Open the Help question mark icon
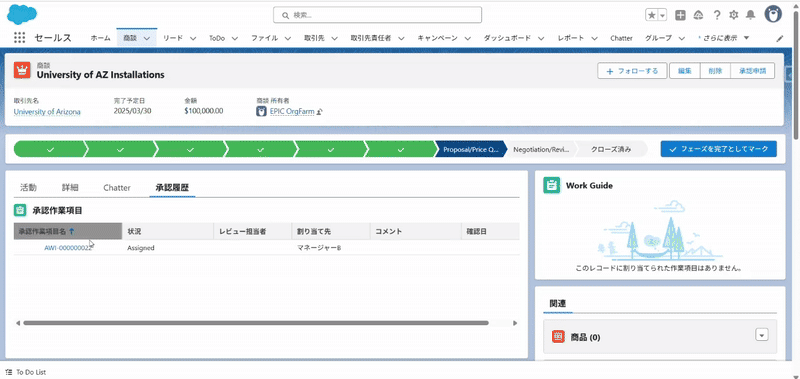 click(717, 15)
